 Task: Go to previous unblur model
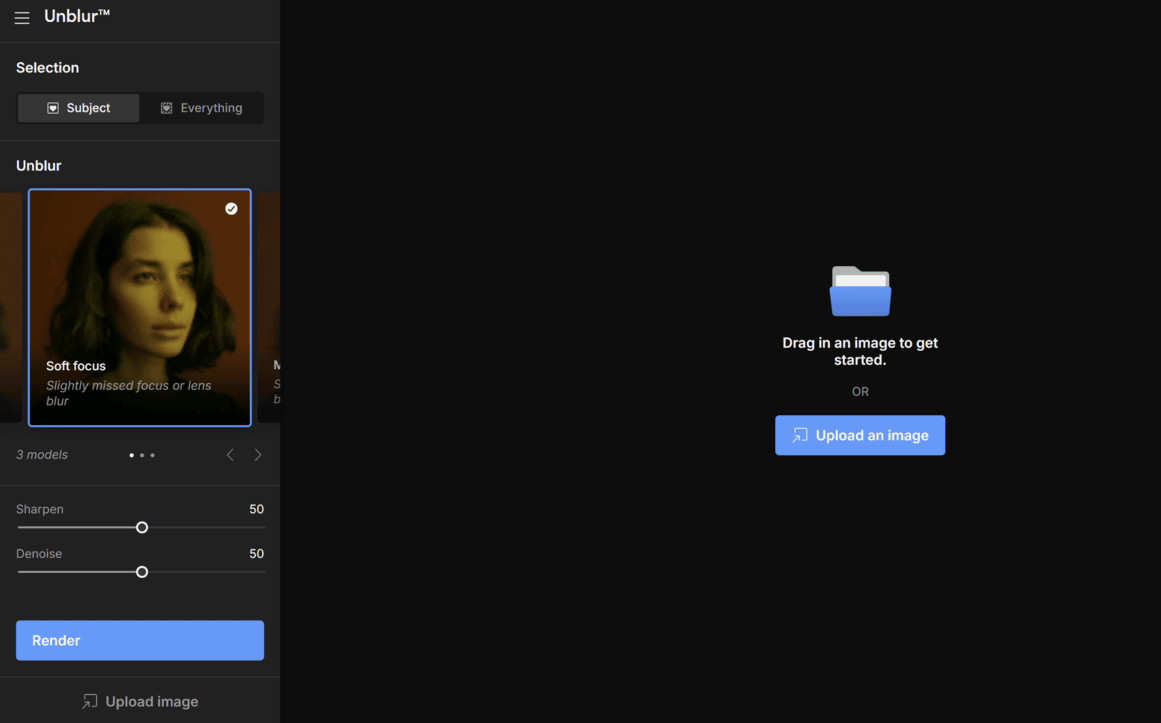tap(230, 455)
